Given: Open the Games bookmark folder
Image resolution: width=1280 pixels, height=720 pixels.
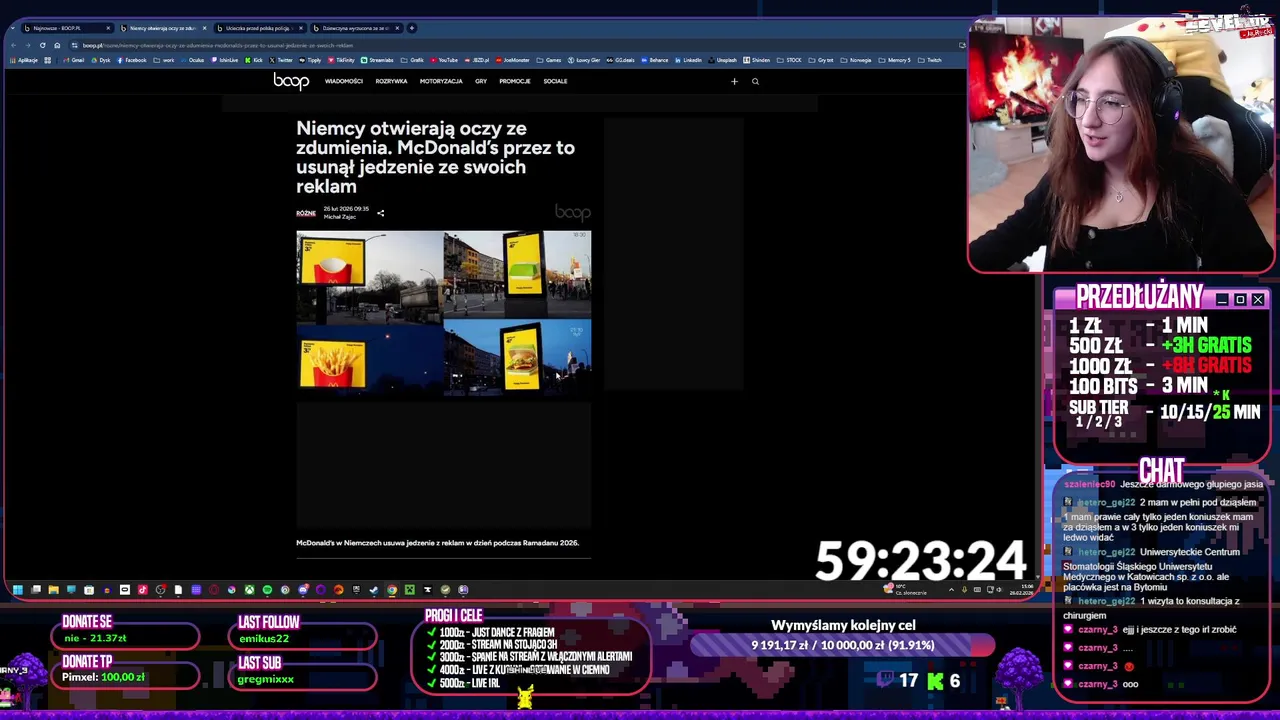Looking at the screenshot, I should click(x=548, y=60).
